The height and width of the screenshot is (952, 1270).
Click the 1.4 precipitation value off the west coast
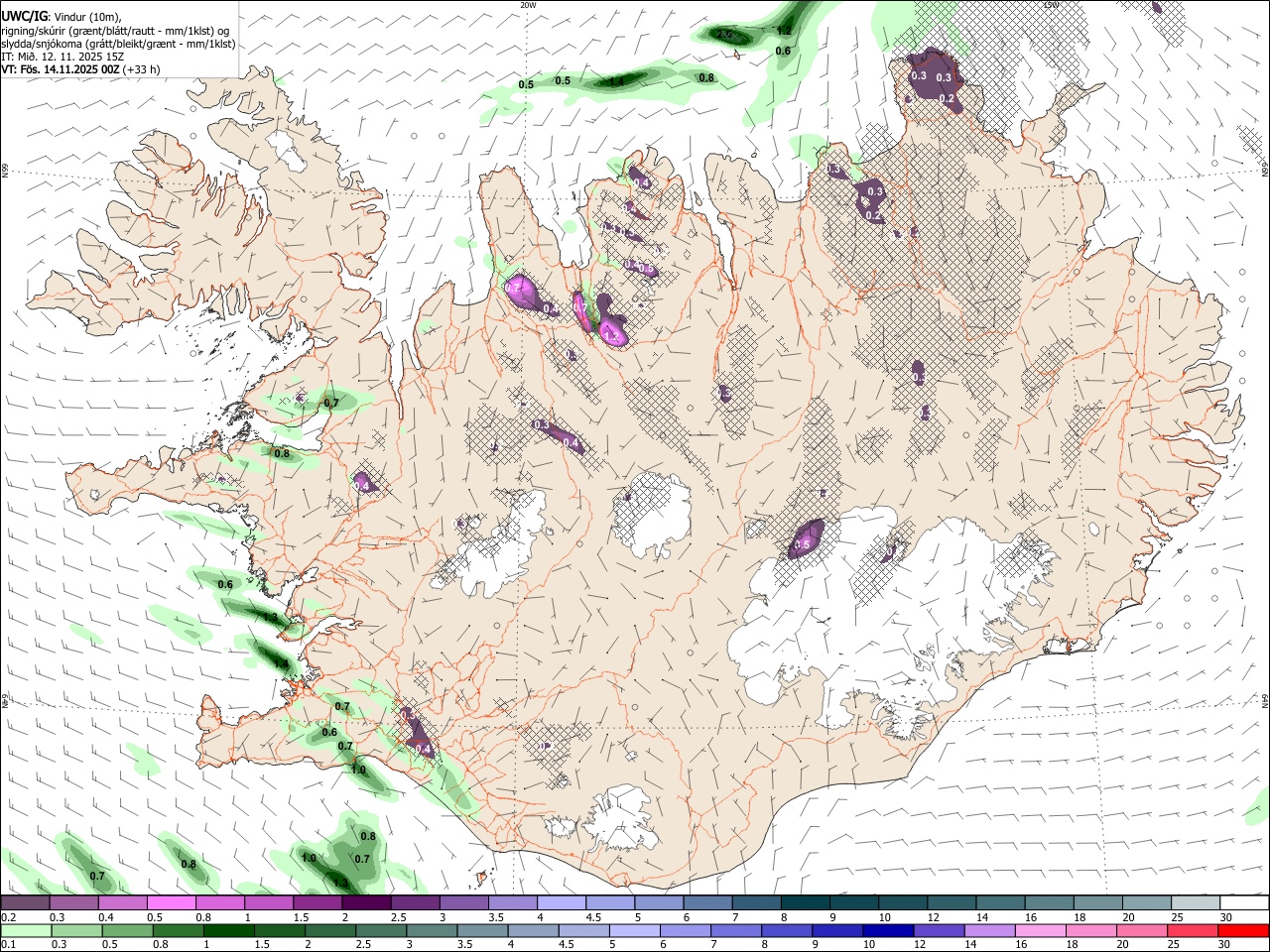[281, 664]
